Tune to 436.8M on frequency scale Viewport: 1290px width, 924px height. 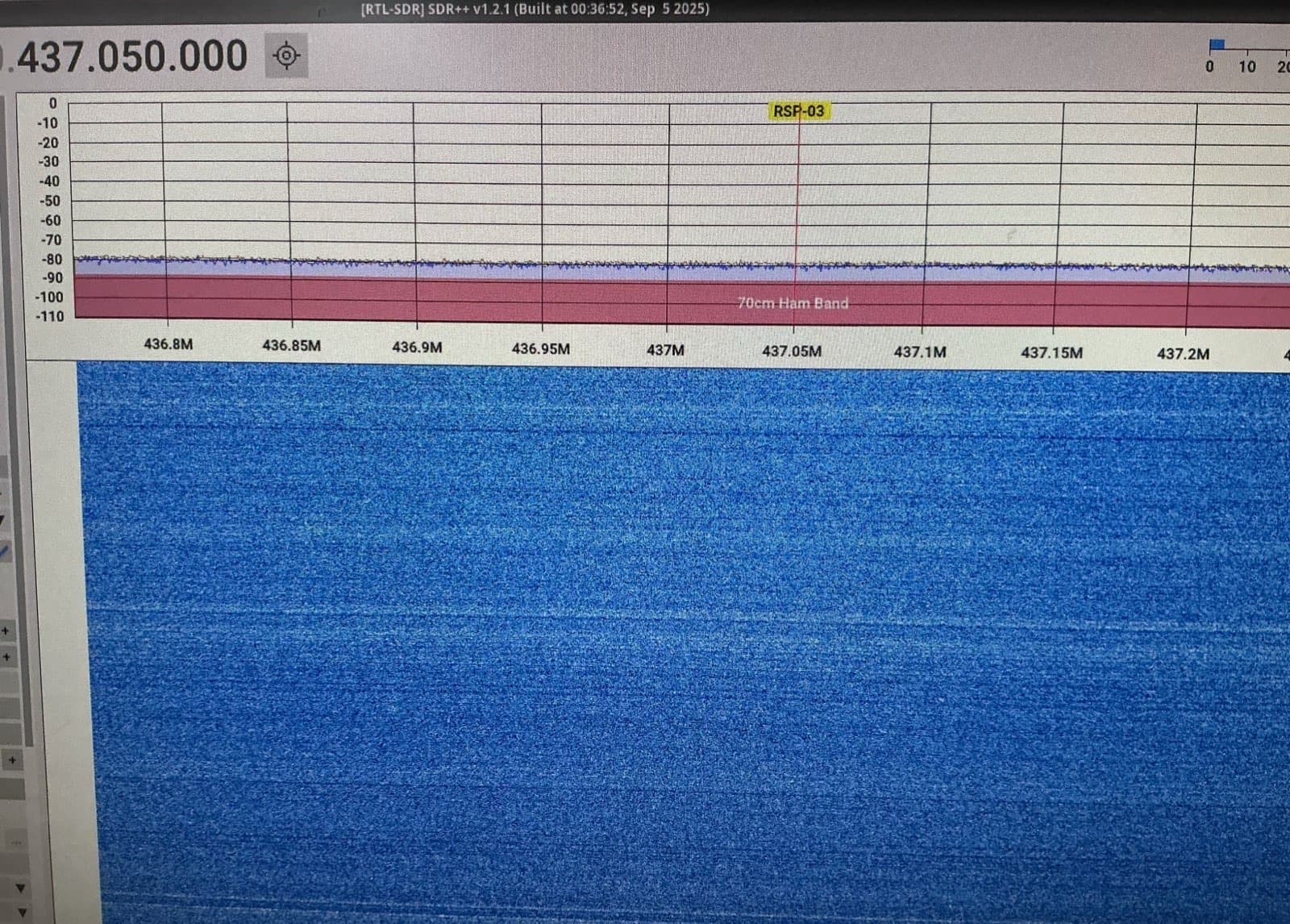(168, 344)
